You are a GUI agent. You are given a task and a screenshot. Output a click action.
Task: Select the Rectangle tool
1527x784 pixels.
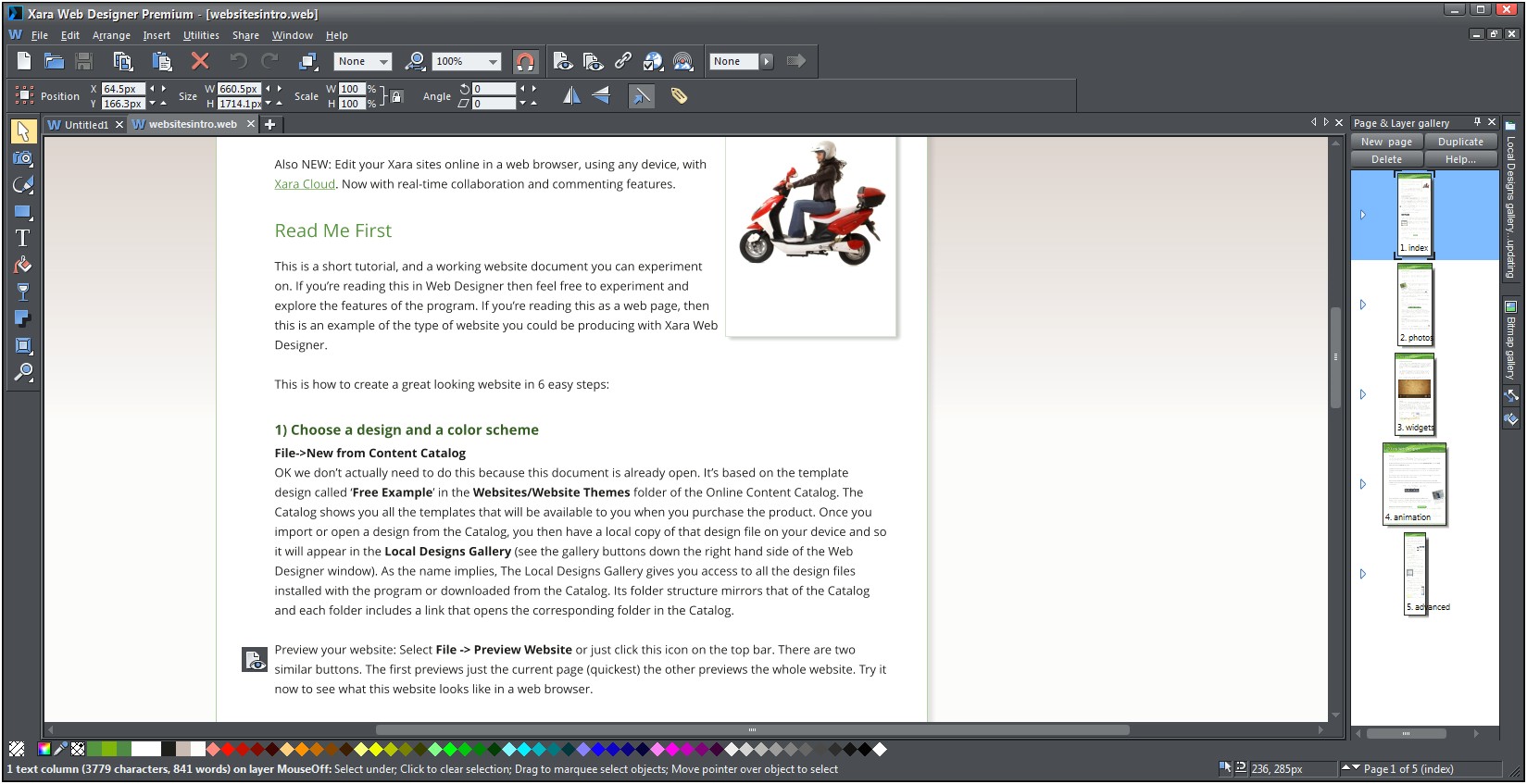coord(23,212)
